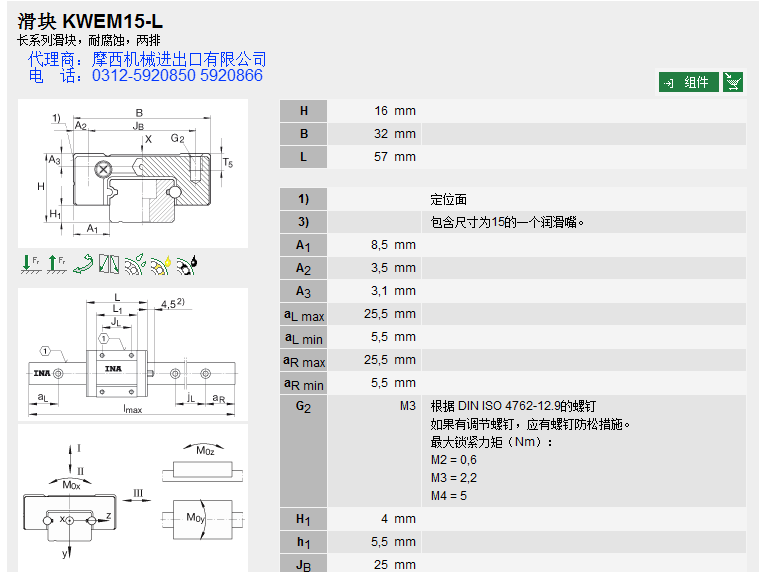759x572 pixels.
Task: Select the H dimension row label
Action: [x=304, y=111]
